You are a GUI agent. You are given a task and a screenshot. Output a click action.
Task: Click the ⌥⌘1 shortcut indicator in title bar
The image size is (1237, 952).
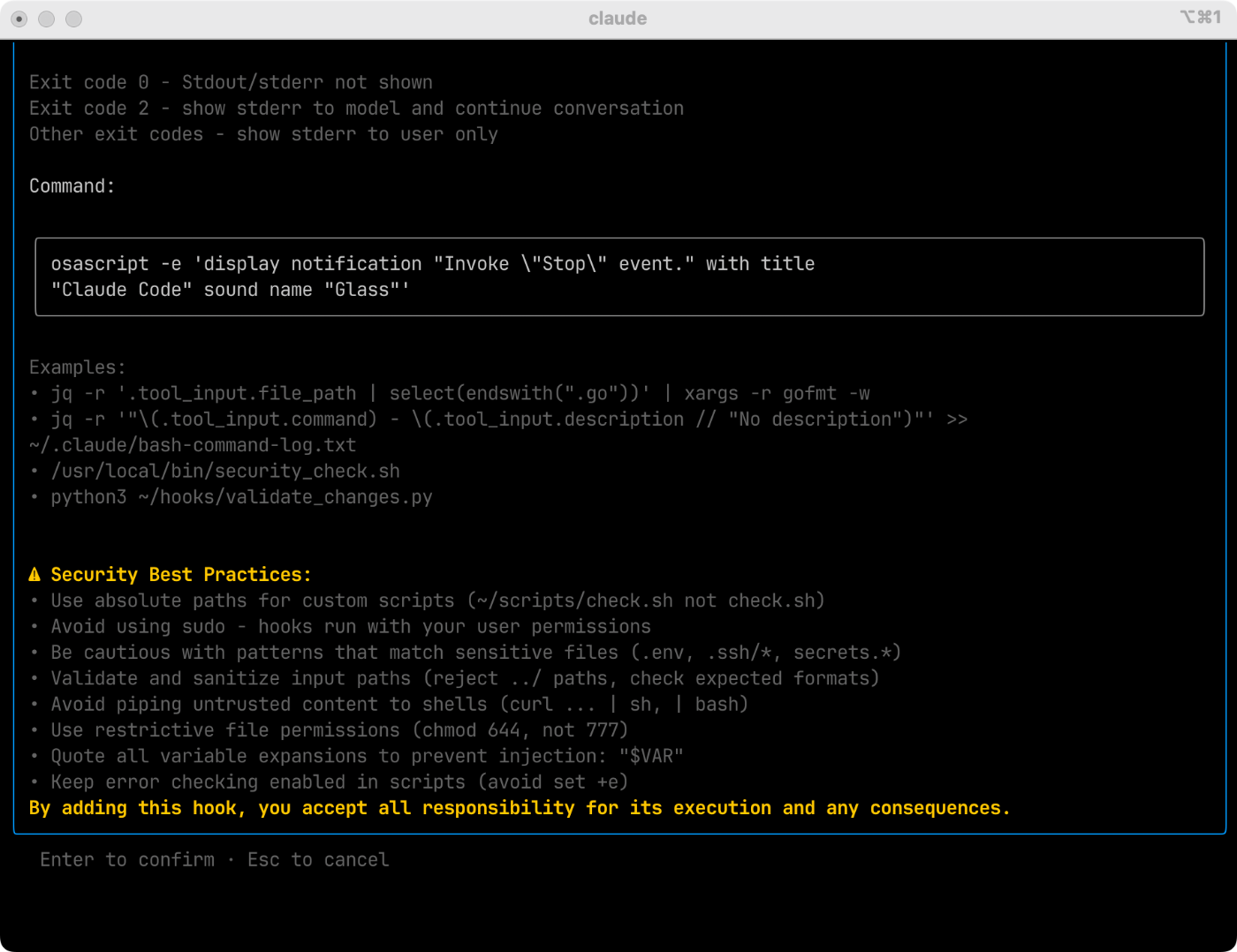pyautogui.click(x=1201, y=17)
